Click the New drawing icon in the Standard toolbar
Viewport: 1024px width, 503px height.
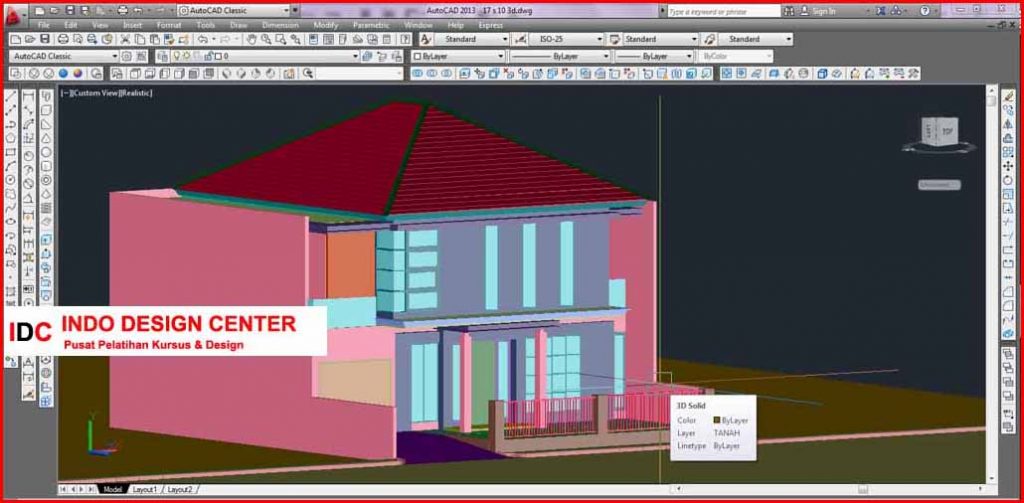point(15,39)
